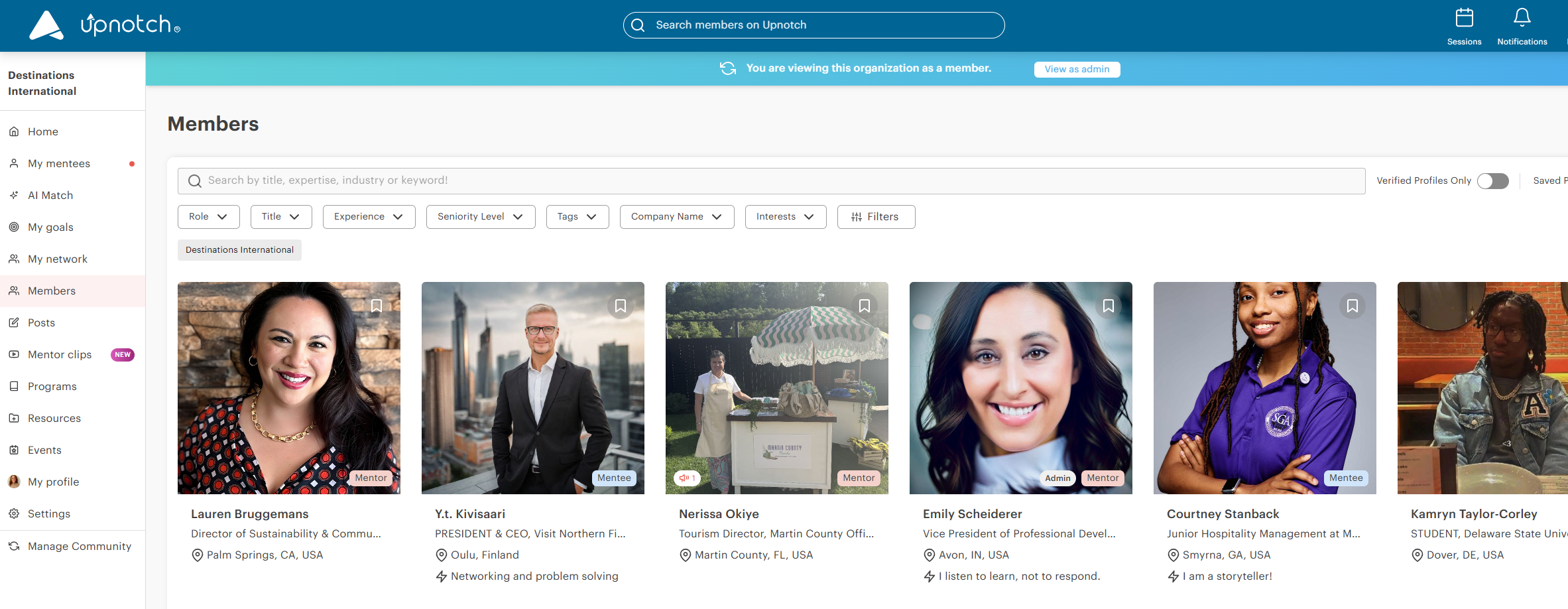The height and width of the screenshot is (609, 1568).
Task: Open the Seniority Level dropdown
Action: [480, 217]
